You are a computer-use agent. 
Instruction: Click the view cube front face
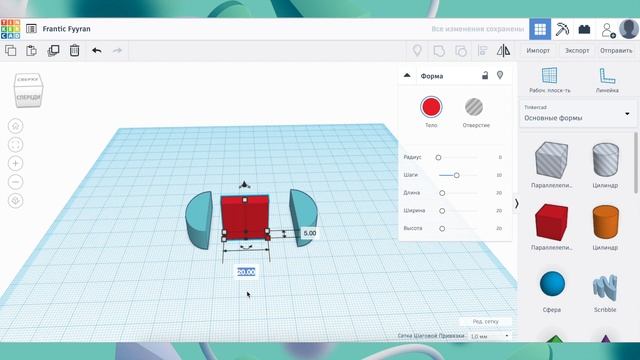coord(28,98)
